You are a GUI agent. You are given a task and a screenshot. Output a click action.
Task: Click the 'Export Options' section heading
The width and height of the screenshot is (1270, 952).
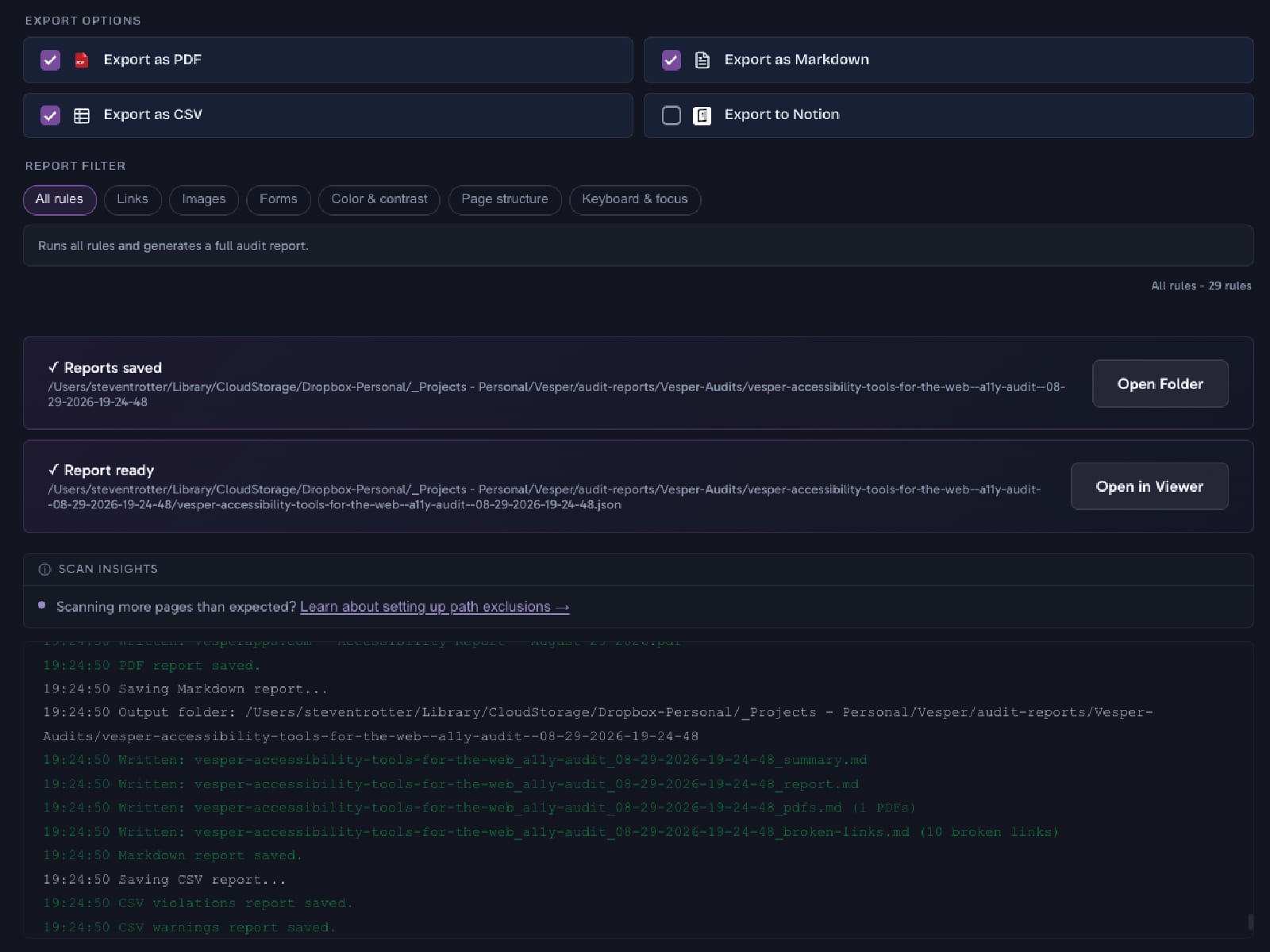(83, 21)
